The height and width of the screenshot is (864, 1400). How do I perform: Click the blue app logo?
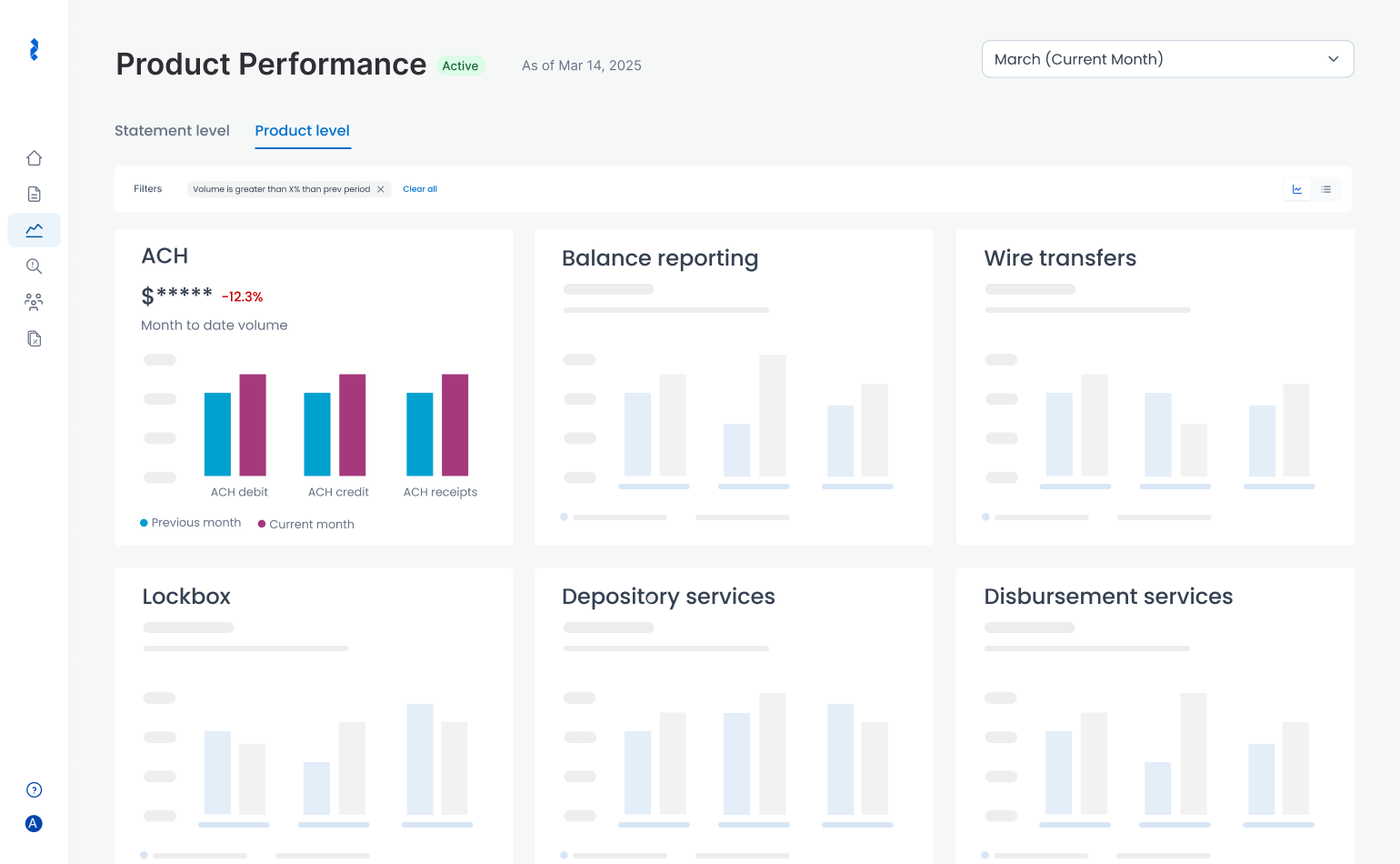click(x=34, y=50)
